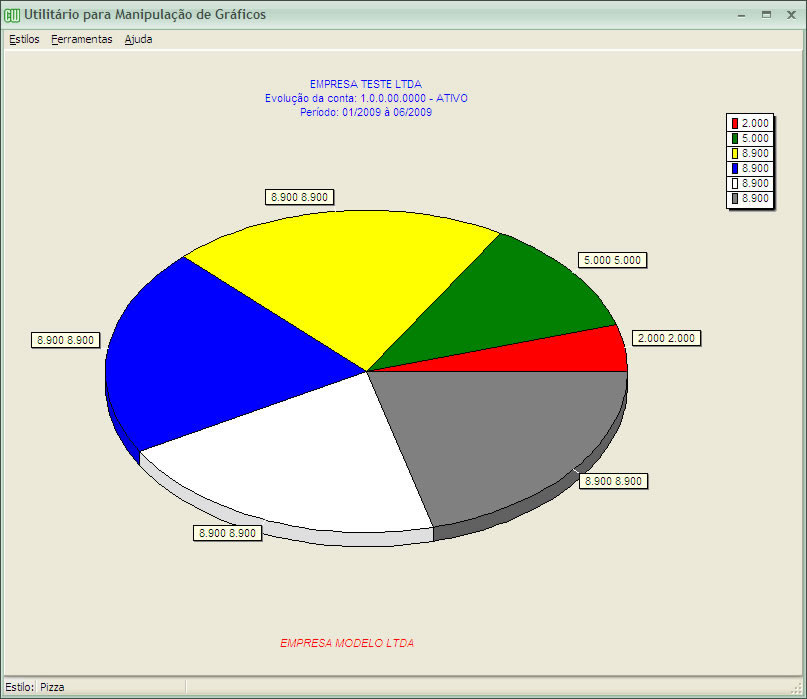Click the yellow legend color swatch
The image size is (807, 699).
click(735, 153)
